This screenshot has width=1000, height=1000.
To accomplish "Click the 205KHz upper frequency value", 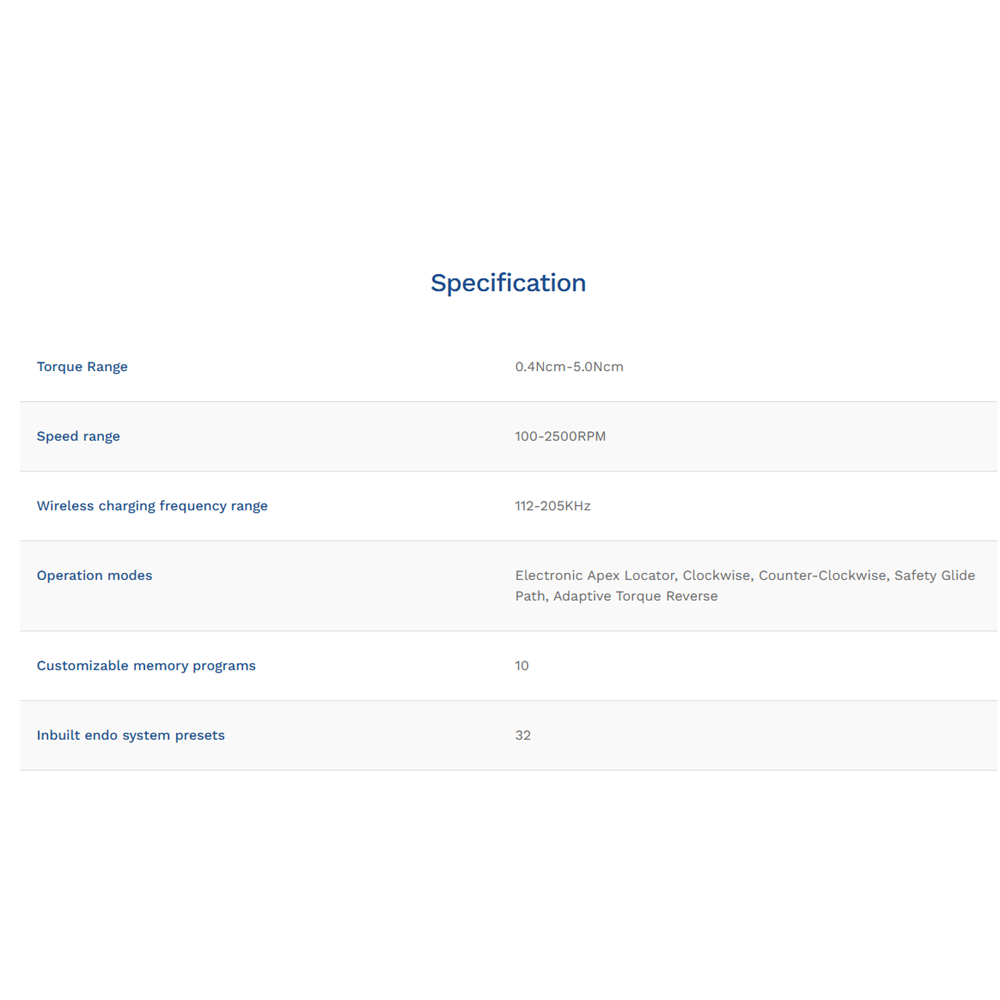I will click(568, 506).
